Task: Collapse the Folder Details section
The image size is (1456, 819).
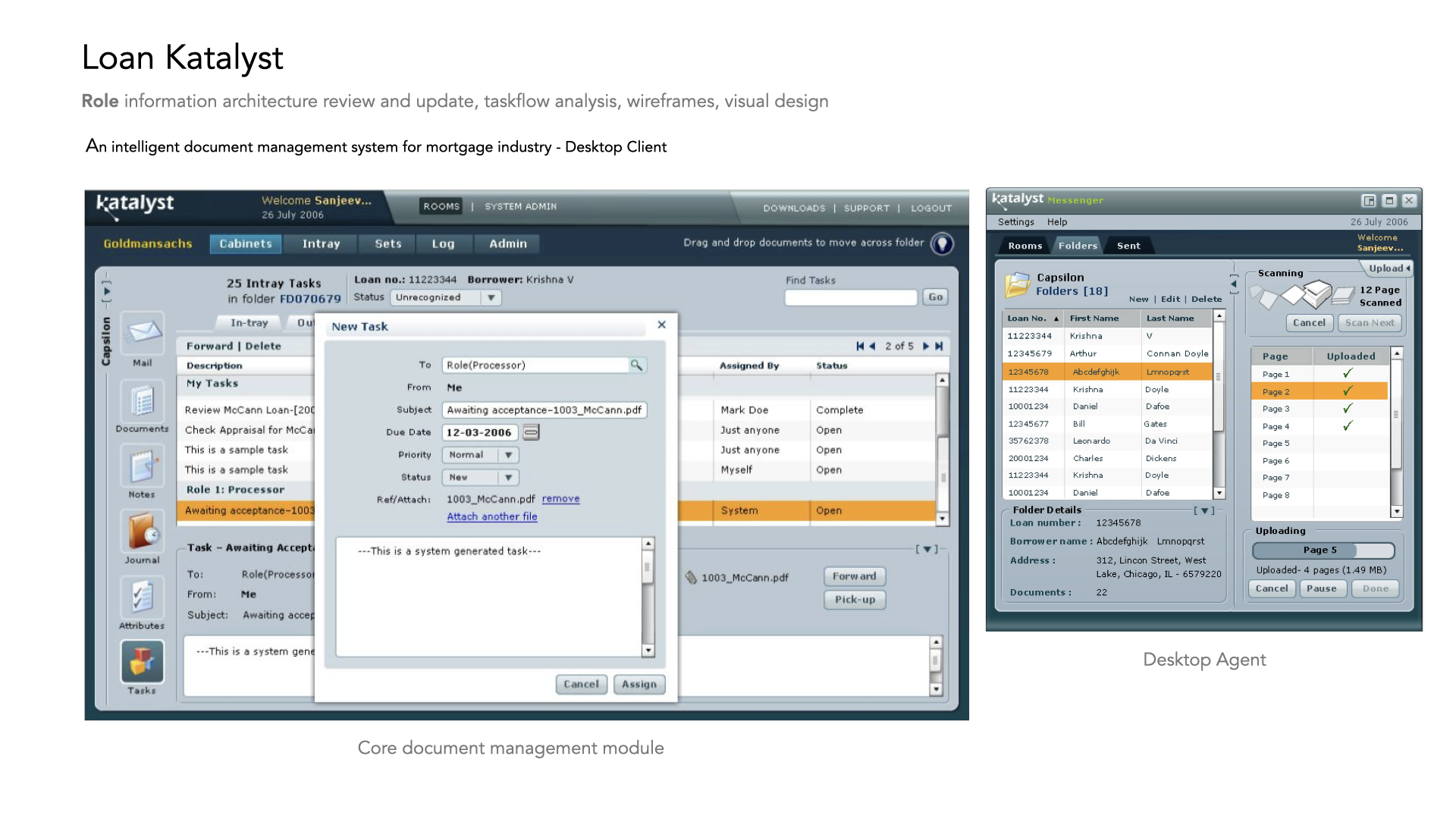Action: [1204, 511]
